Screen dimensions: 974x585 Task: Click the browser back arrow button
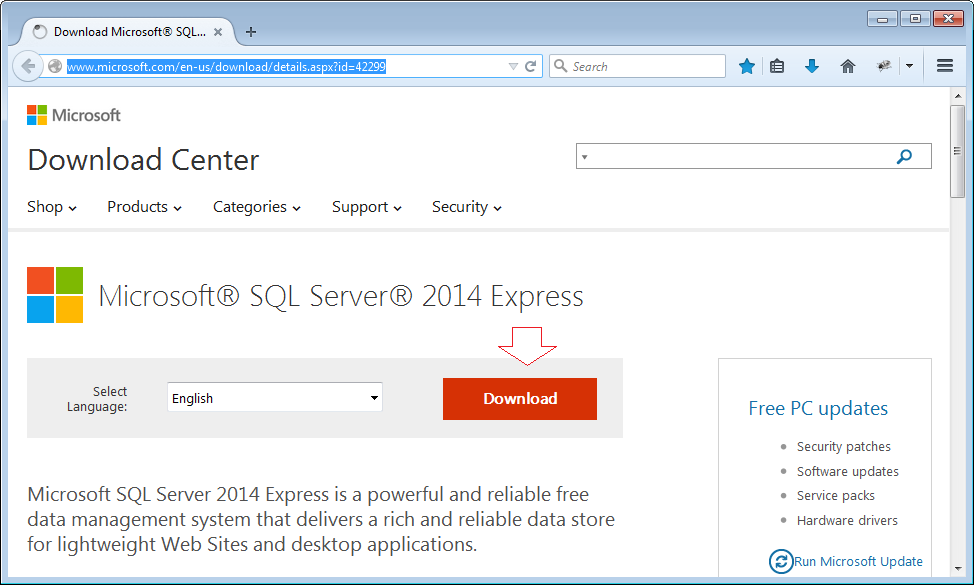pyautogui.click(x=28, y=66)
